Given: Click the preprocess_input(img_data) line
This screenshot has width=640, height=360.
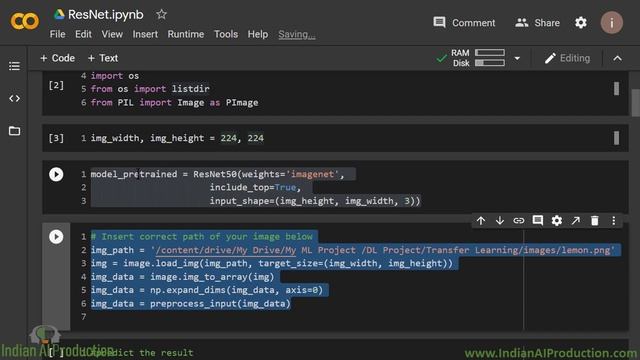Looking at the screenshot, I should [x=191, y=304].
